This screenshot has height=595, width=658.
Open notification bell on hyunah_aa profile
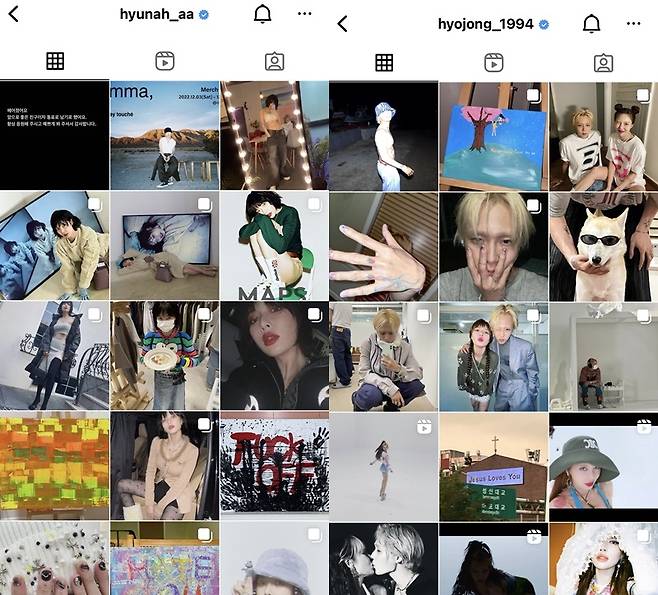coord(263,15)
